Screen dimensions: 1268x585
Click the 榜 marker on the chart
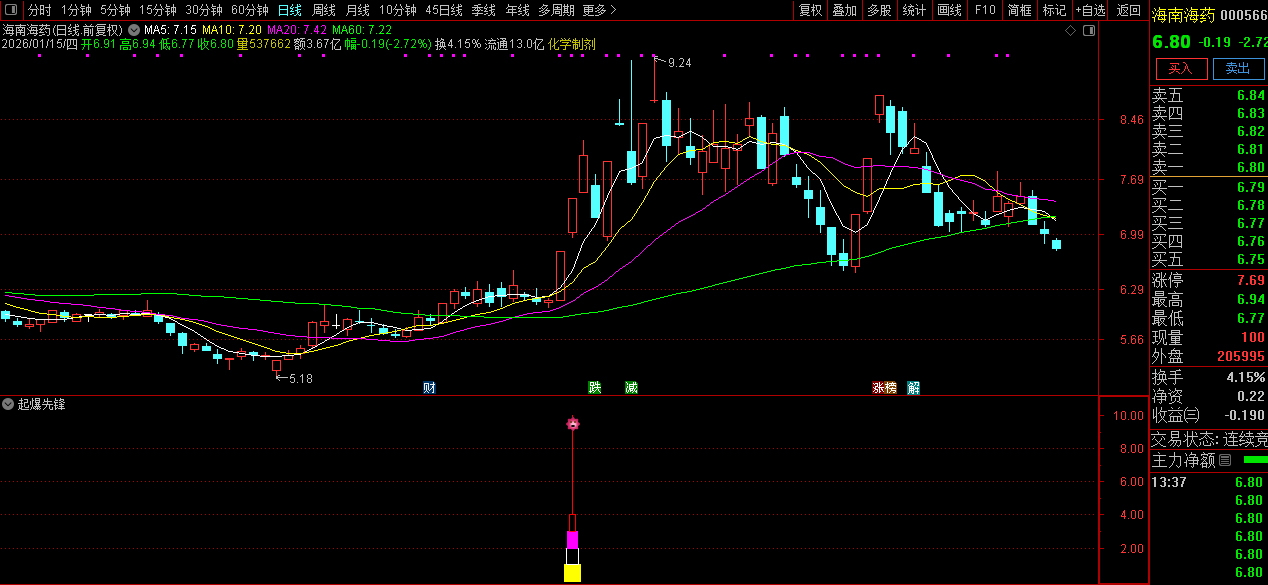890,388
